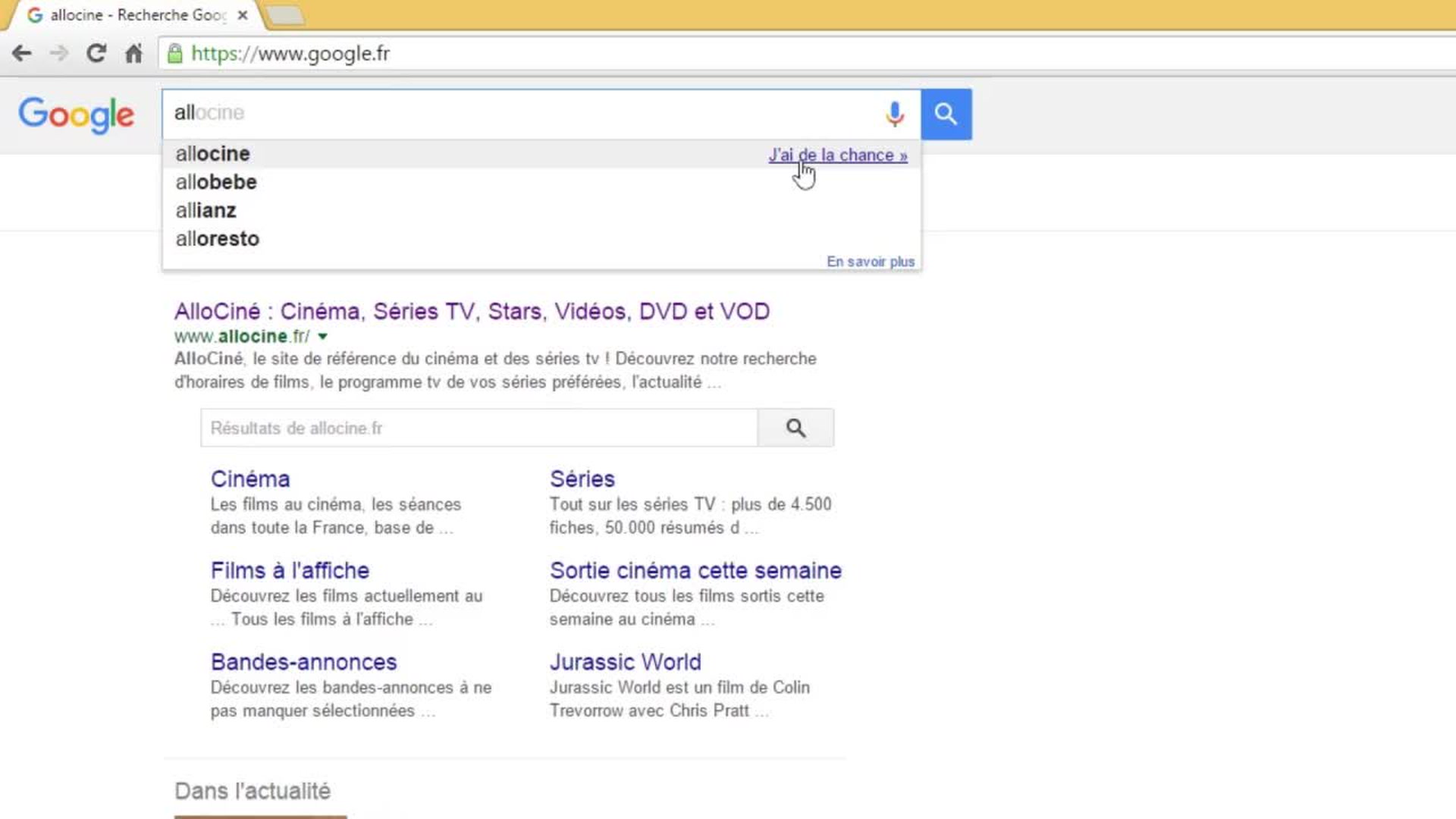Image resolution: width=1456 pixels, height=819 pixels.
Task: Start voice search with microphone icon
Action: (x=895, y=114)
